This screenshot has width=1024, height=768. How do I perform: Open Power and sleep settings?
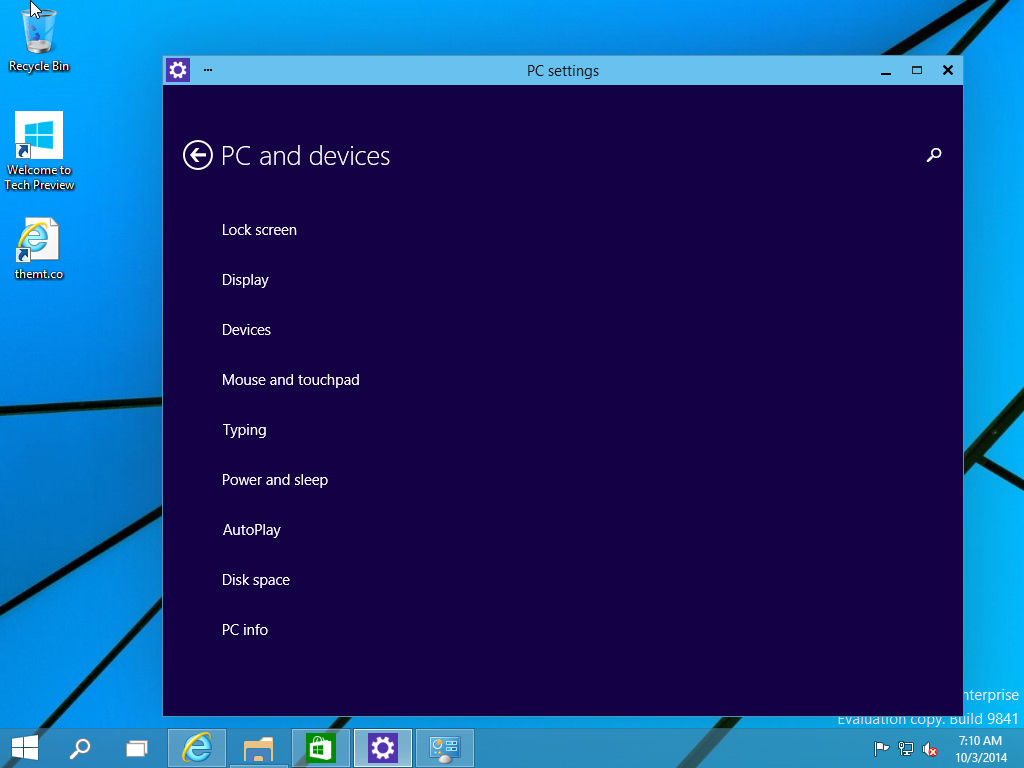click(x=275, y=480)
